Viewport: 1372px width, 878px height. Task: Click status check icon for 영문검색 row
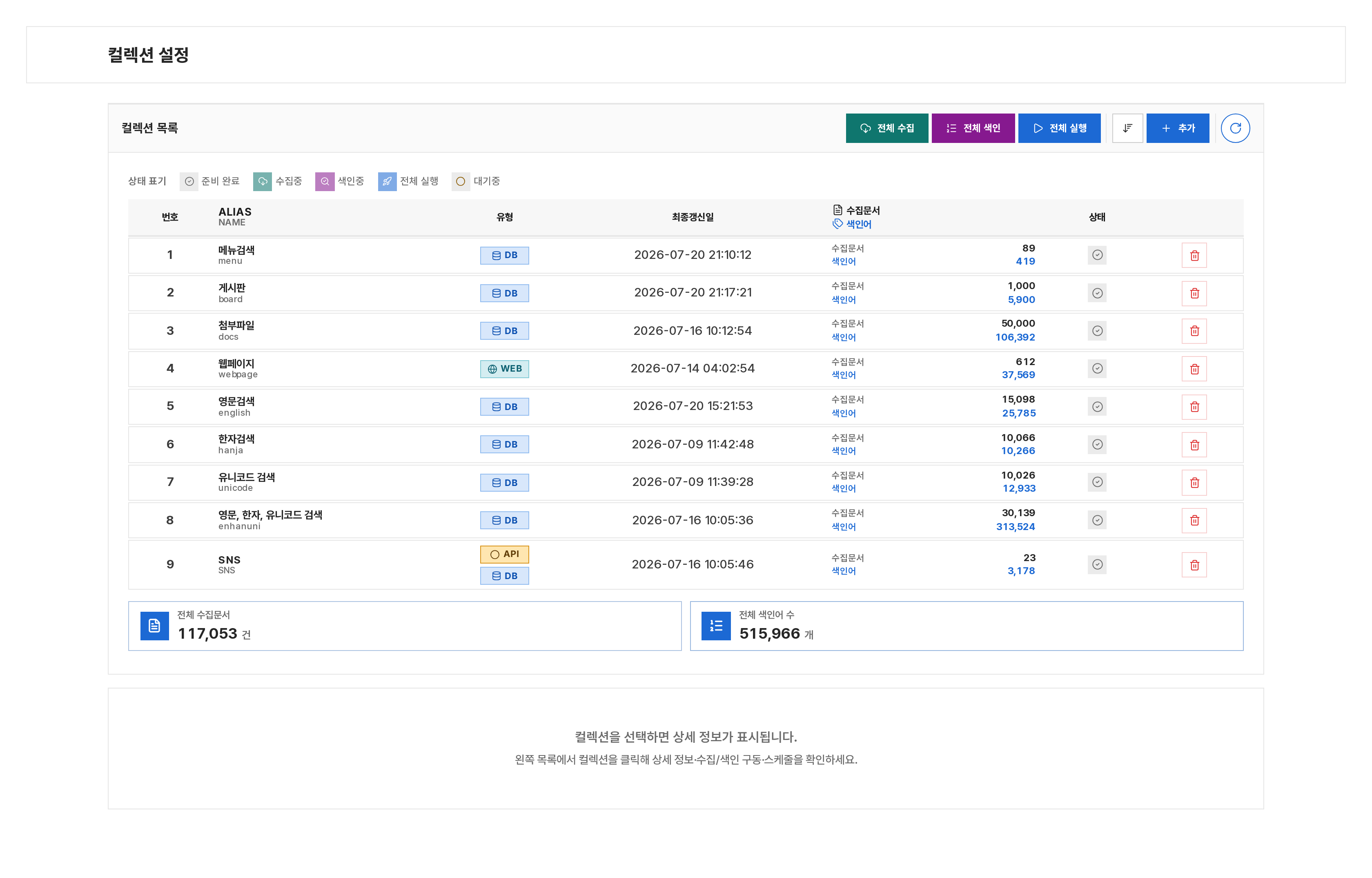[x=1097, y=406]
